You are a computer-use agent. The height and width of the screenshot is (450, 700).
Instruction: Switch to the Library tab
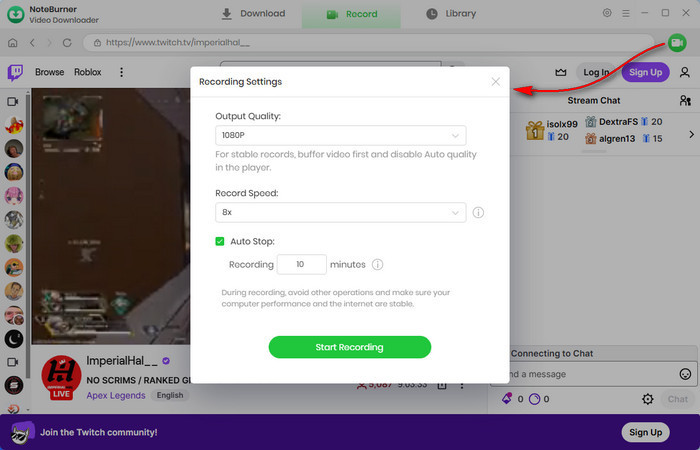tap(451, 14)
